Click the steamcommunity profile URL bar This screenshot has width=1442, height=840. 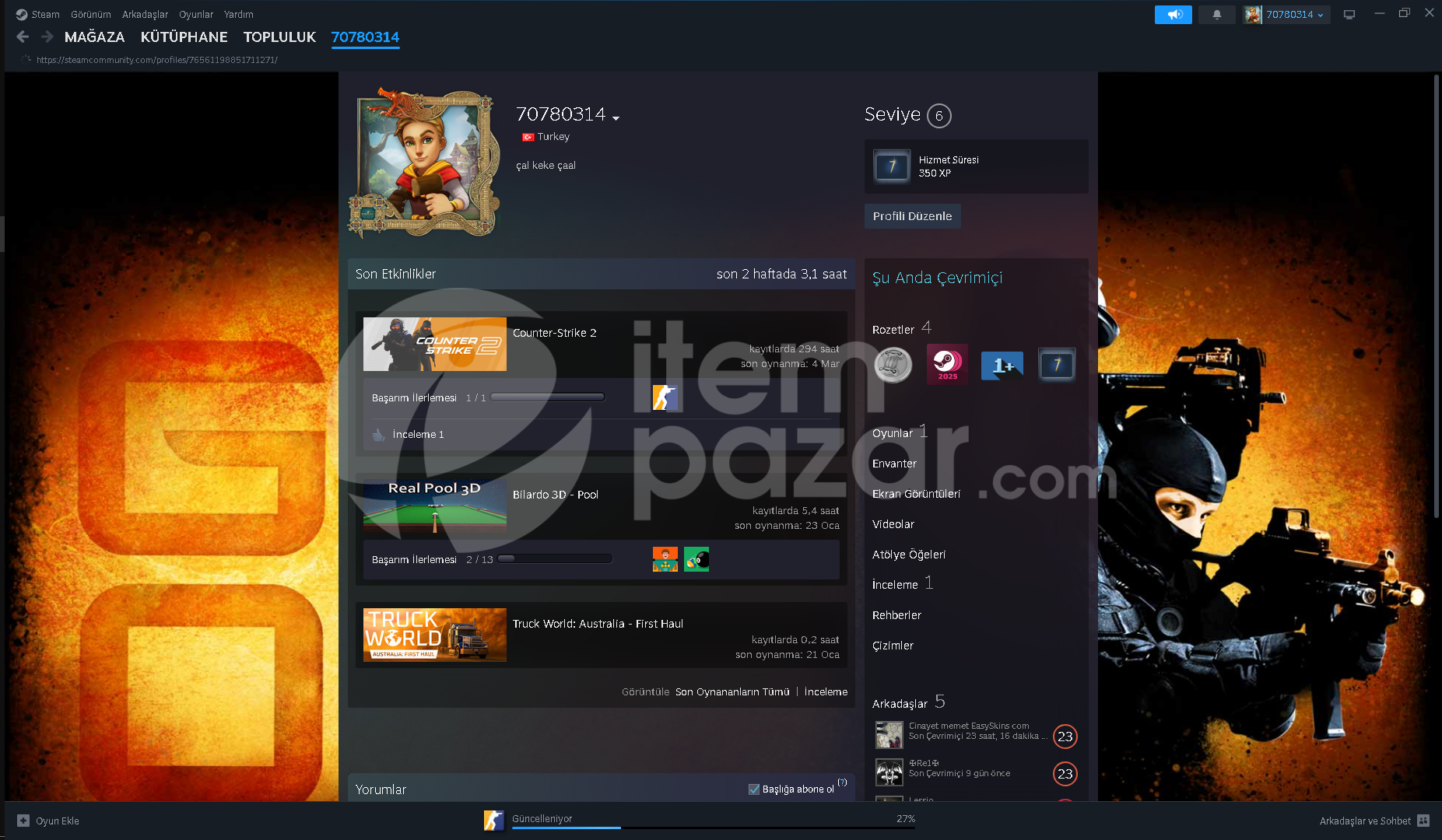[x=156, y=60]
